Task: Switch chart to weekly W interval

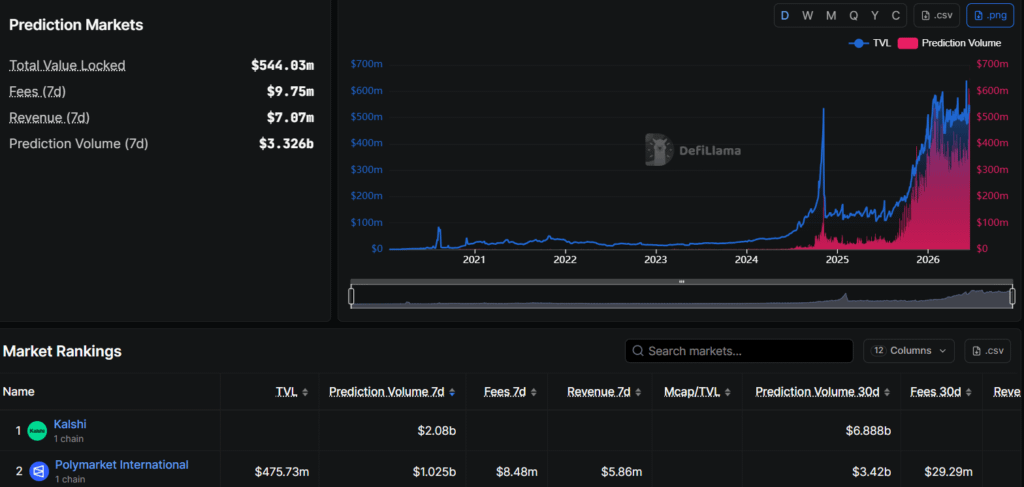Action: coord(807,16)
